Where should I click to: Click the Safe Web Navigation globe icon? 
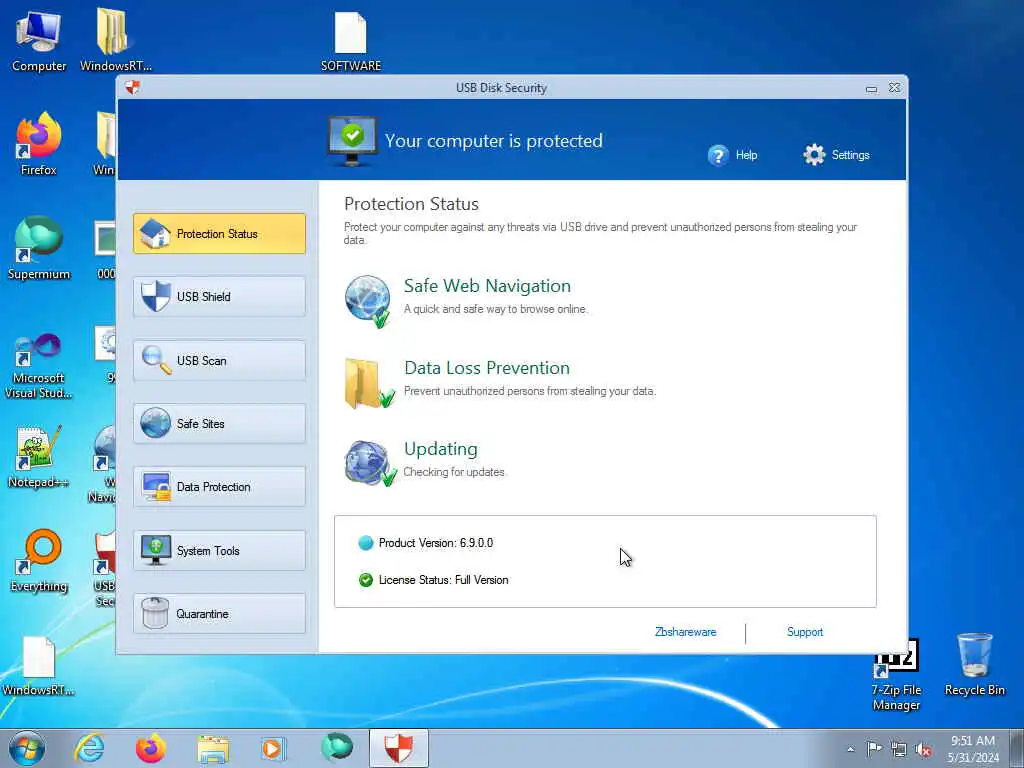pyautogui.click(x=368, y=300)
